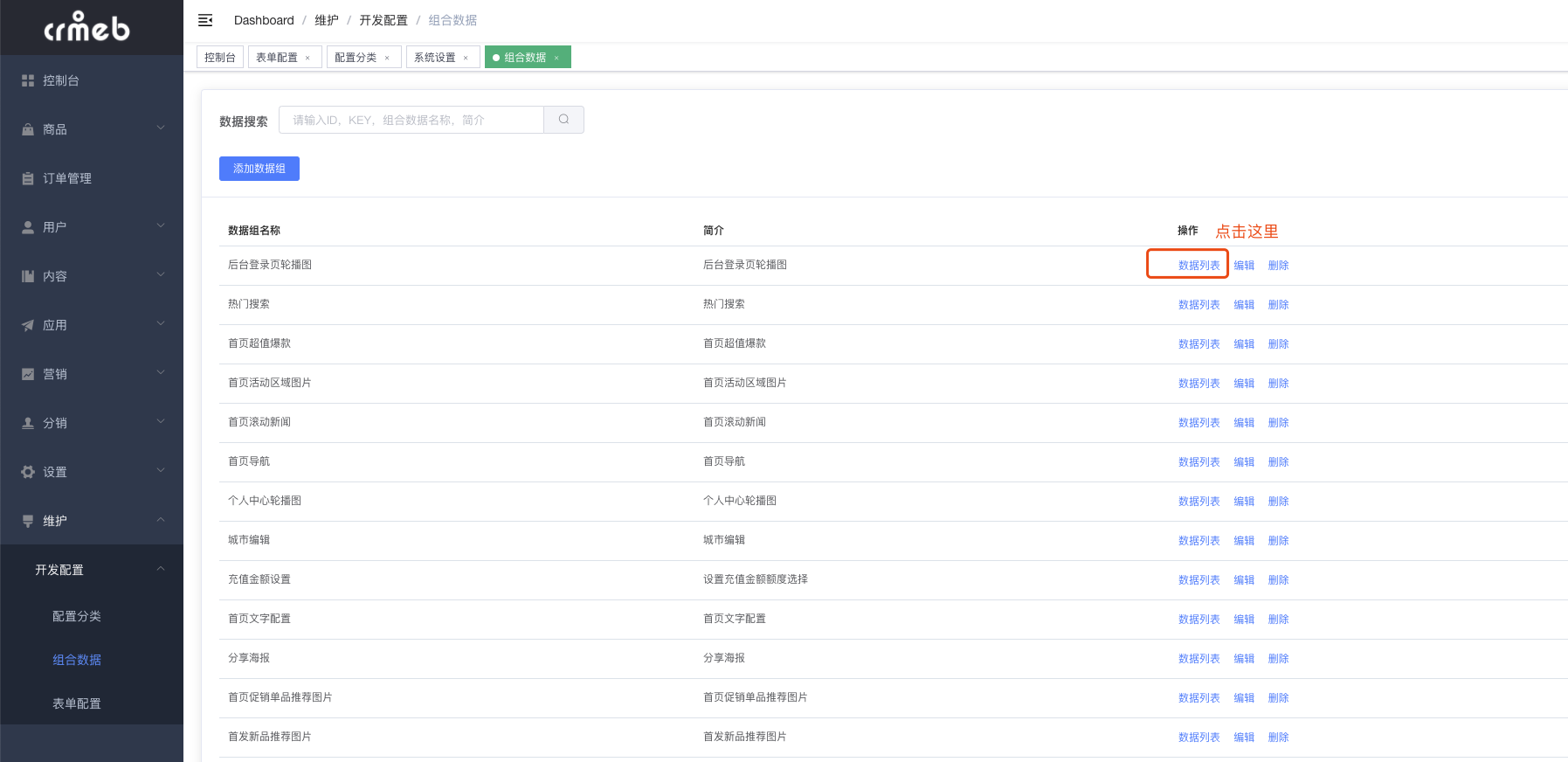The width and height of the screenshot is (1568, 762).
Task: Click 删除 for 后台登录页轮播图
Action: (x=1279, y=266)
